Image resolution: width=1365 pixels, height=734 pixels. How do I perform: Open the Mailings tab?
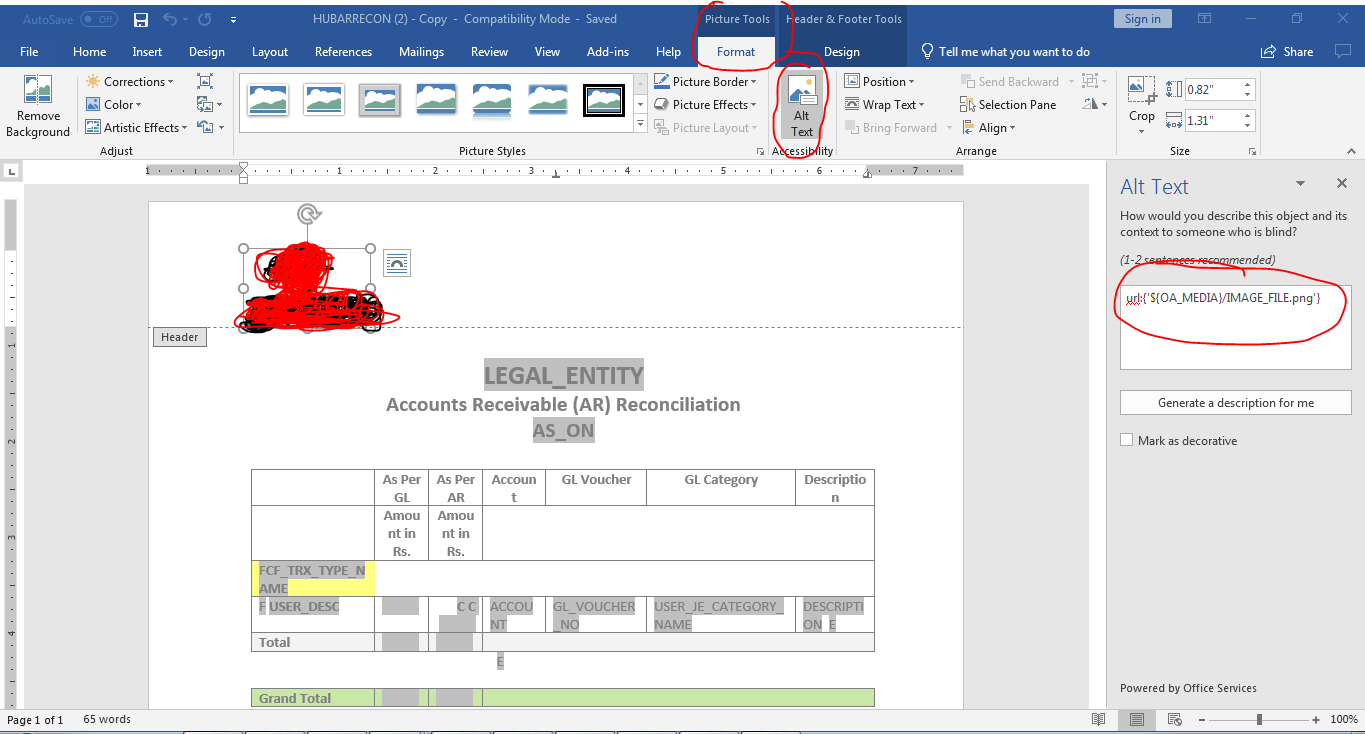[x=421, y=51]
